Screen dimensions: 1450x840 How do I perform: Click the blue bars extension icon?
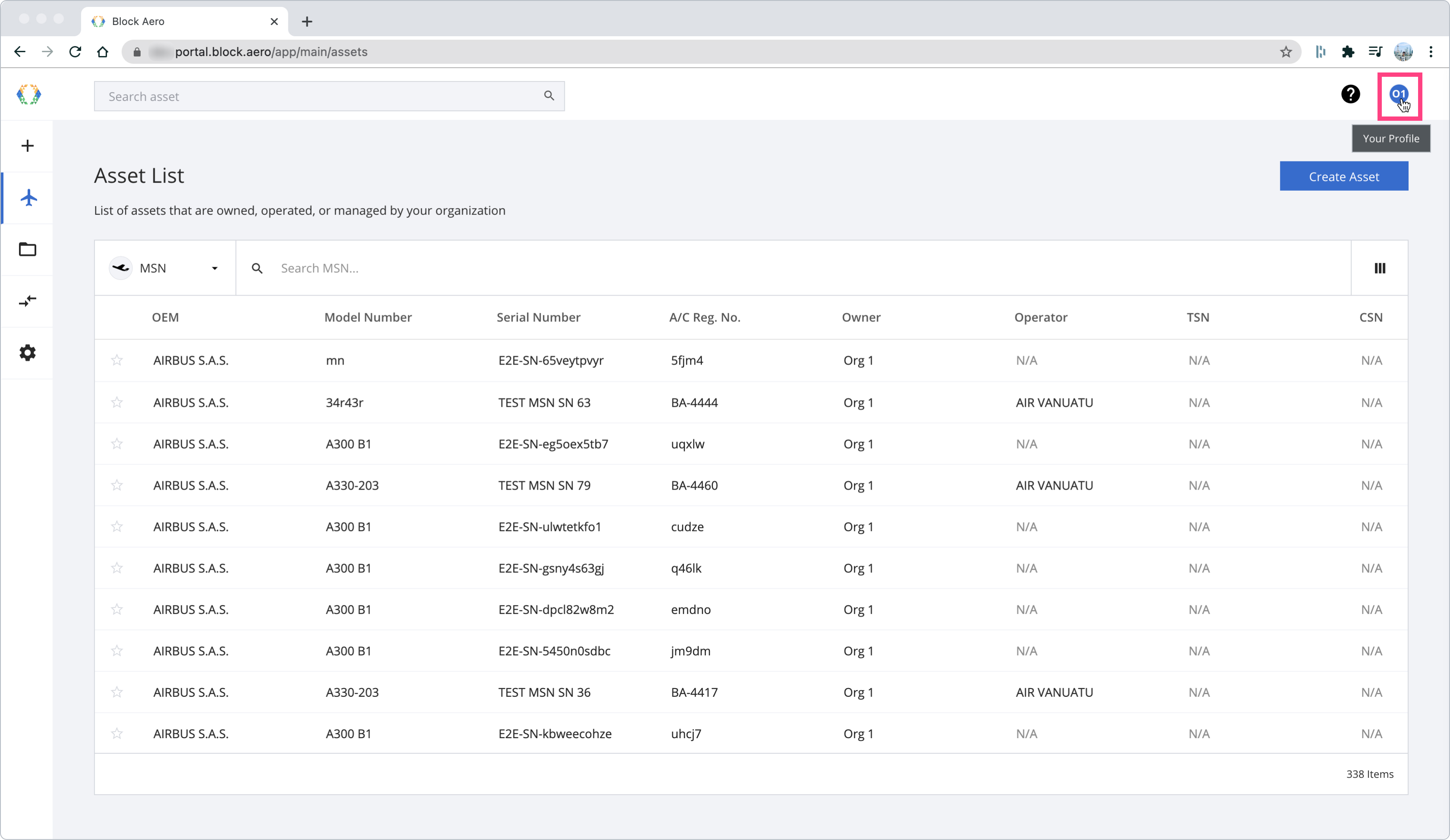(1320, 52)
